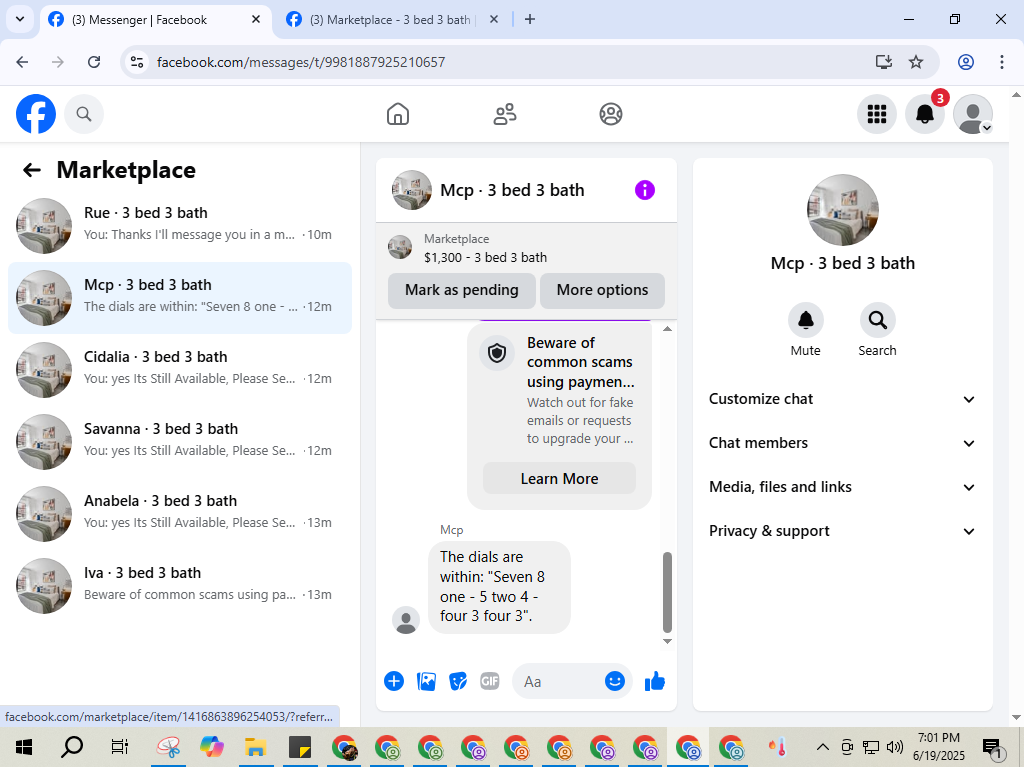Image resolution: width=1024 pixels, height=767 pixels.
Task: Expand the Chat members section
Action: (842, 443)
